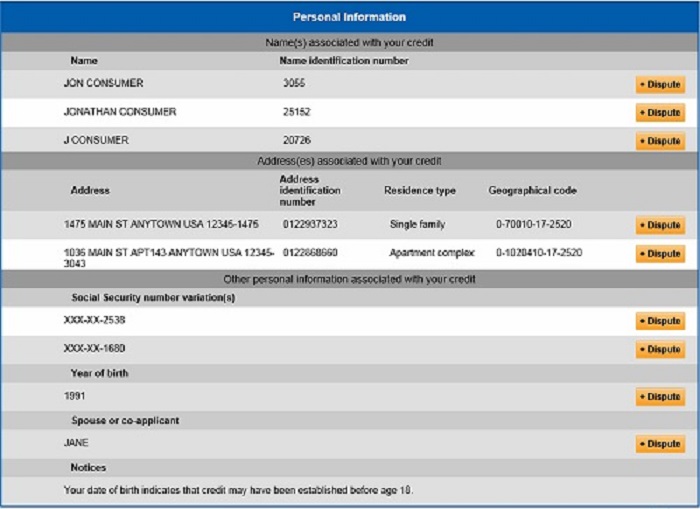Dispute the year of birth 1991

660,396
